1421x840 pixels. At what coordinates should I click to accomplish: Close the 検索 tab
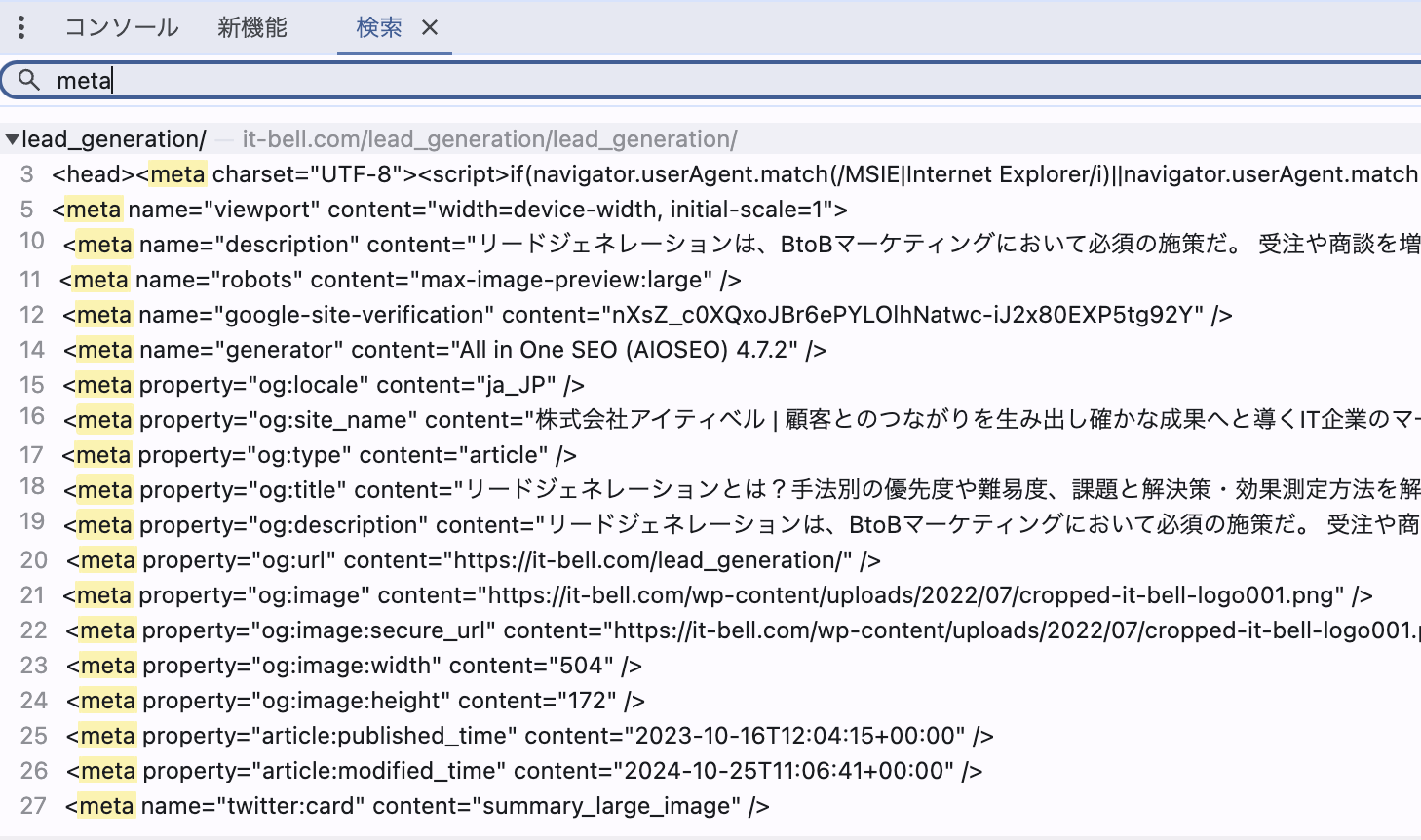click(x=430, y=28)
